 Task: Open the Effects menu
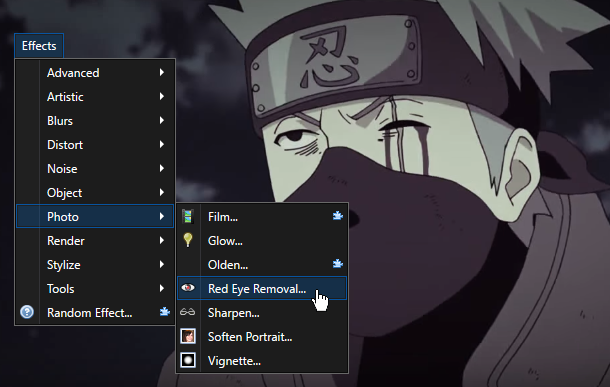pyautogui.click(x=39, y=46)
